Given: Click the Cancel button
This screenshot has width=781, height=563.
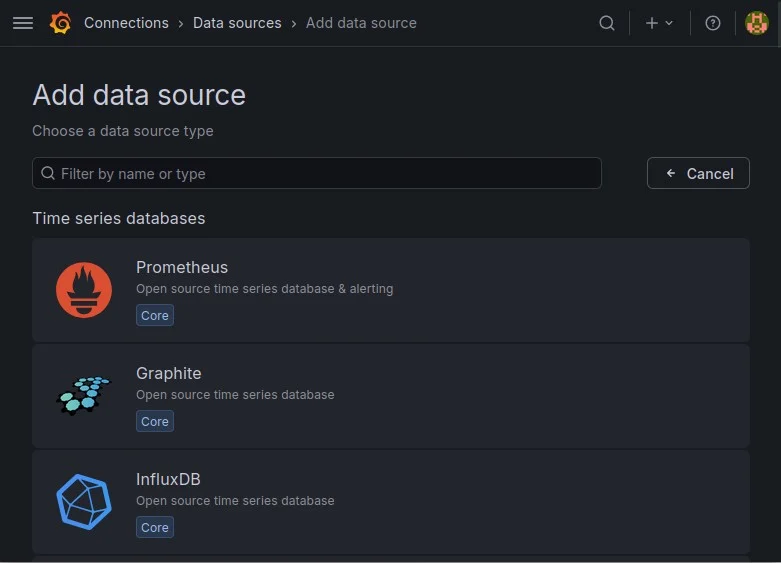Looking at the screenshot, I should tap(698, 173).
